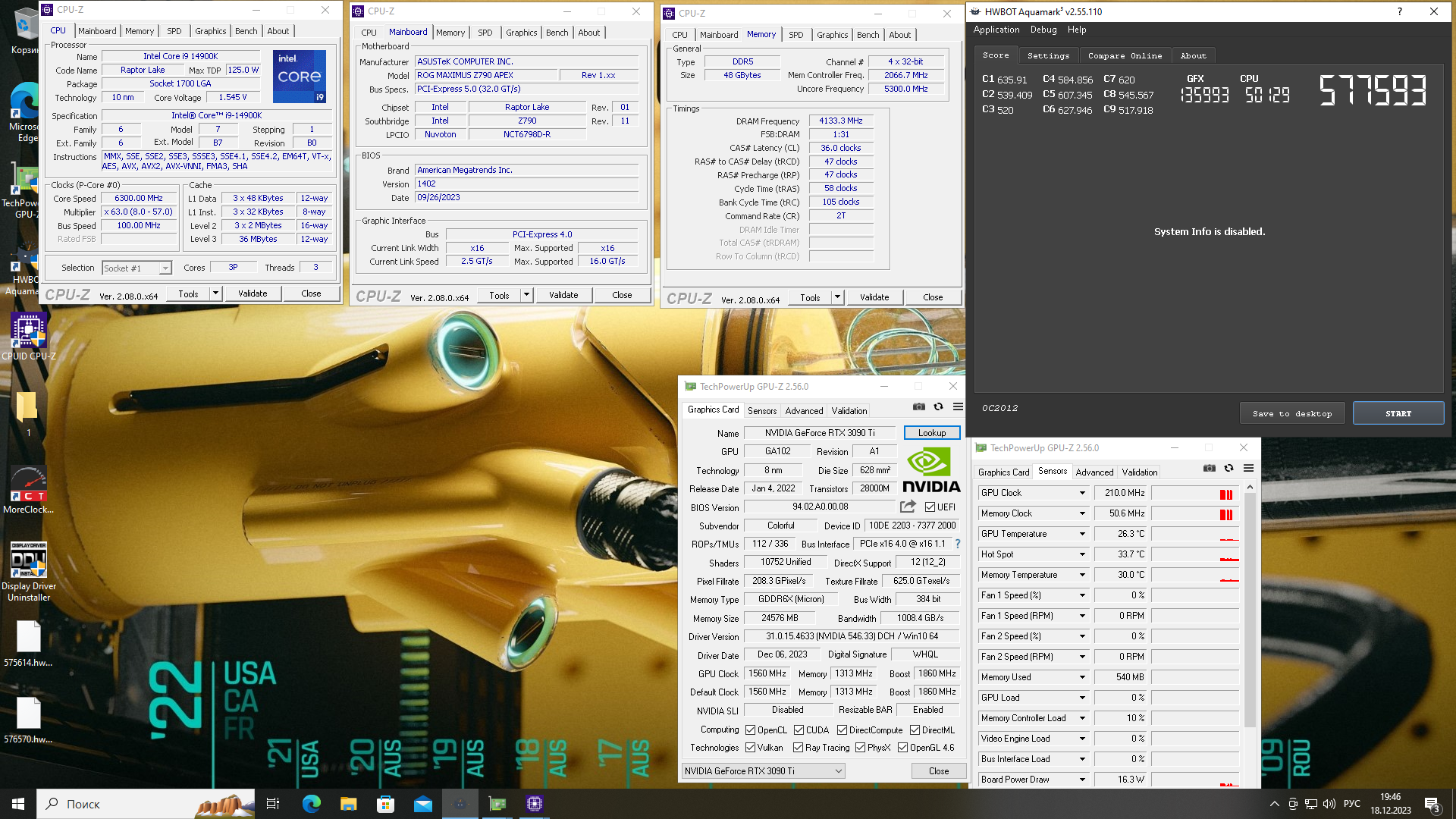Open the Debug menu in HWBOT Aquamark
The image size is (1456, 819).
pyautogui.click(x=1043, y=30)
